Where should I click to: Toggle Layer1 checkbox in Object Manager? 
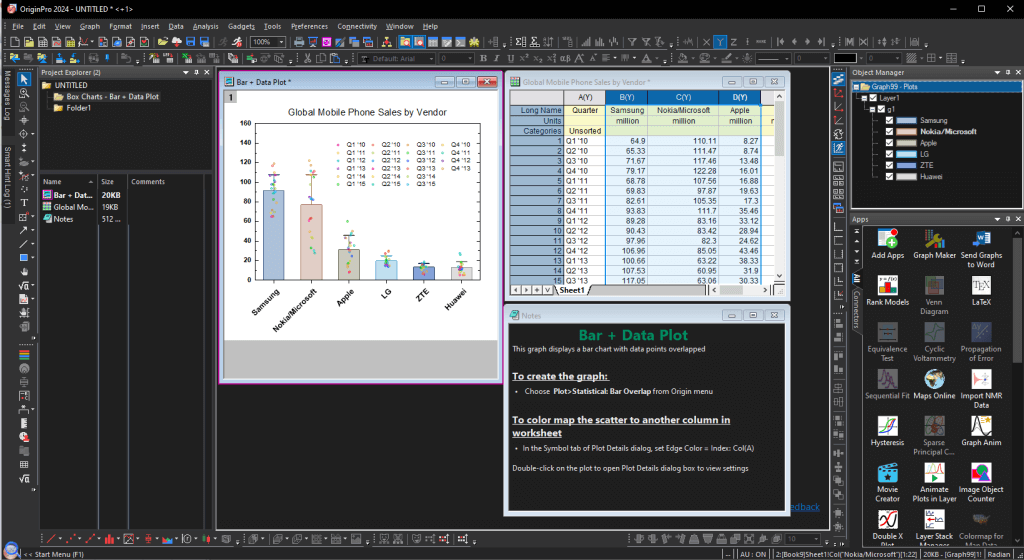(873, 98)
